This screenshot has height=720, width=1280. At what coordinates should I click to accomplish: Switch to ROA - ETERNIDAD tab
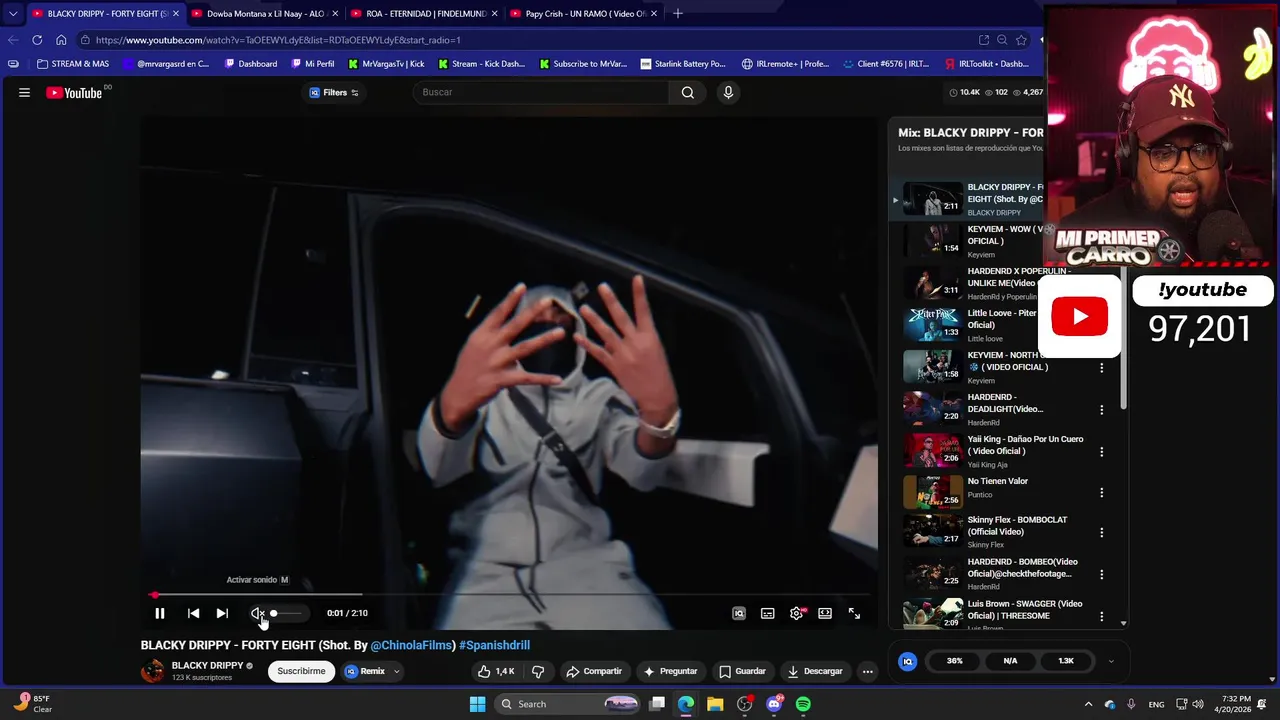424,14
